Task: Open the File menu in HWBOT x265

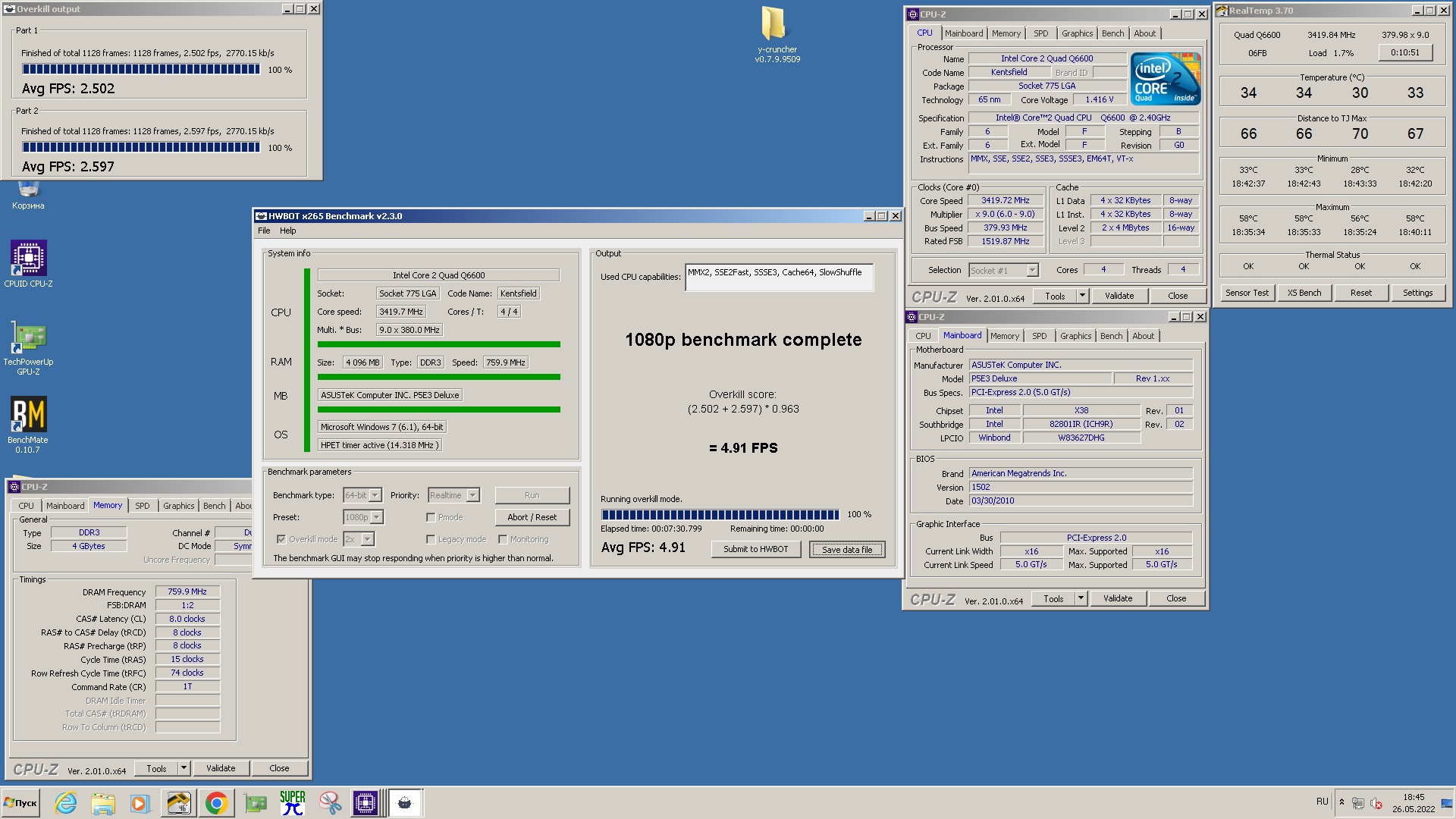Action: (x=264, y=231)
